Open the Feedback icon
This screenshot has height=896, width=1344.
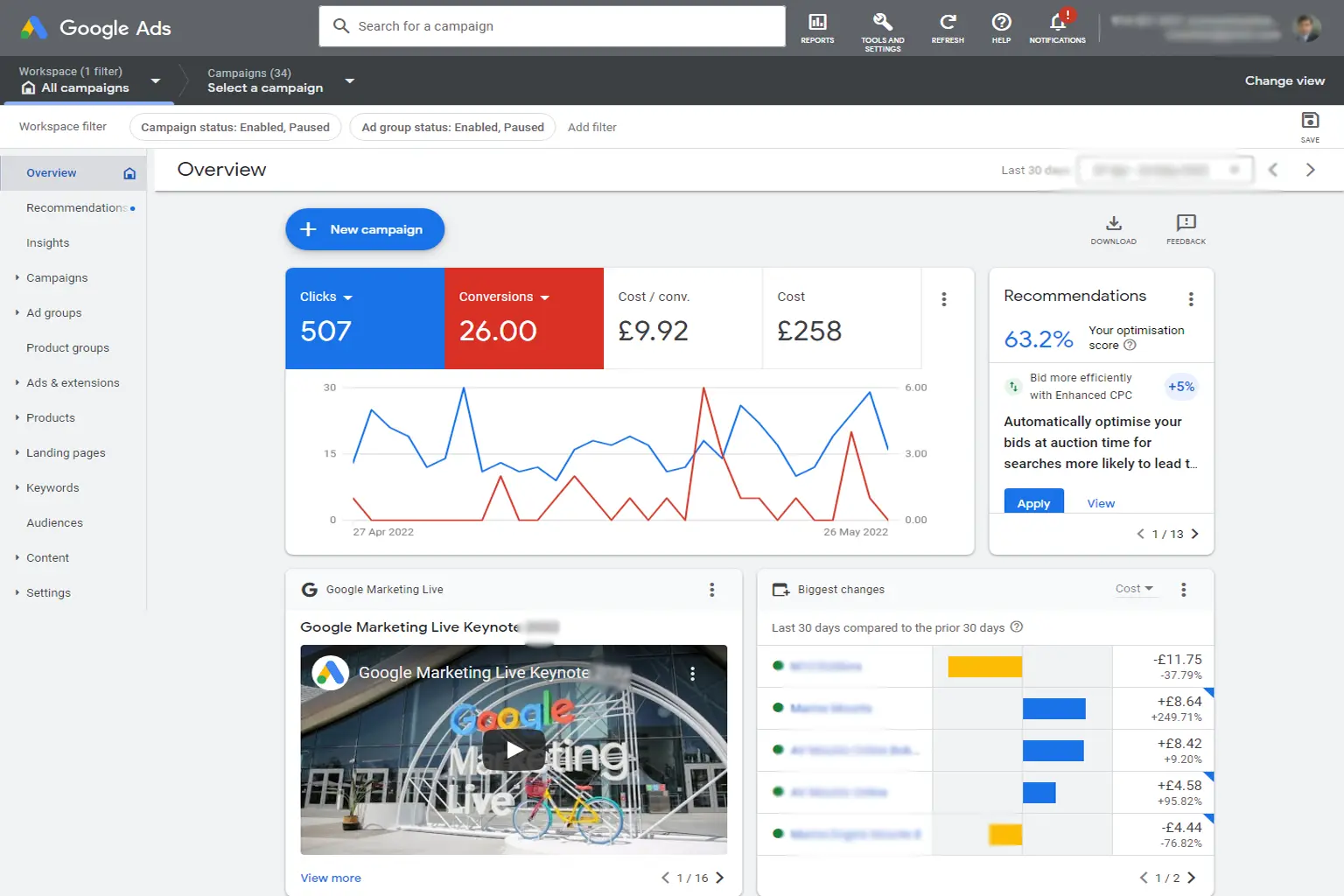pyautogui.click(x=1186, y=229)
